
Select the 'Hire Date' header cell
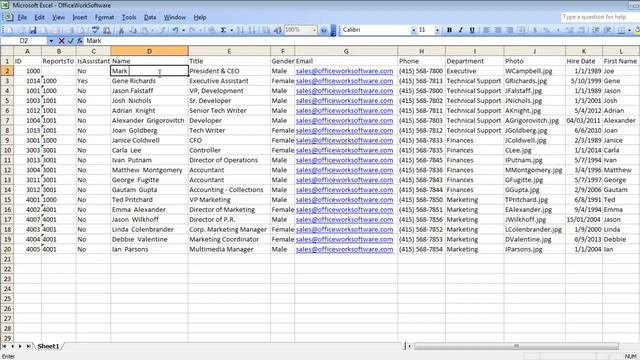[584, 61]
